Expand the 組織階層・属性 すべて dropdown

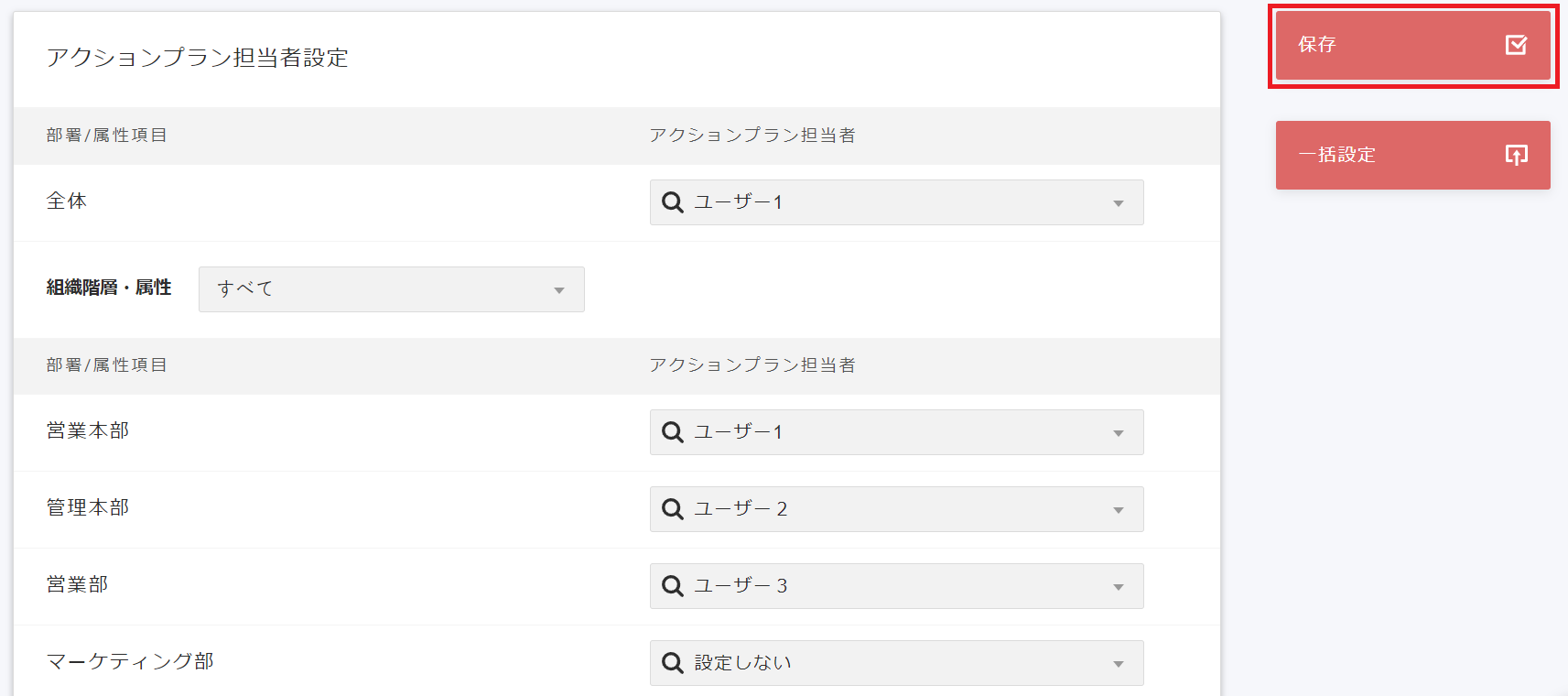pyautogui.click(x=560, y=289)
